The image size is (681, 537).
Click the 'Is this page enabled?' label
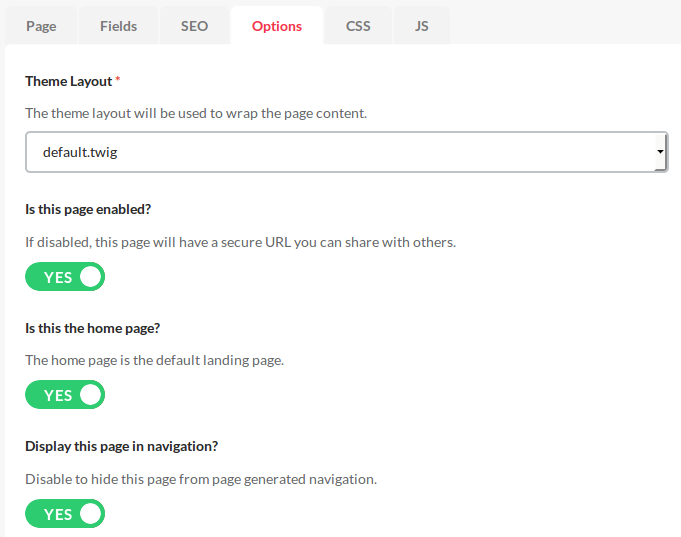click(88, 209)
